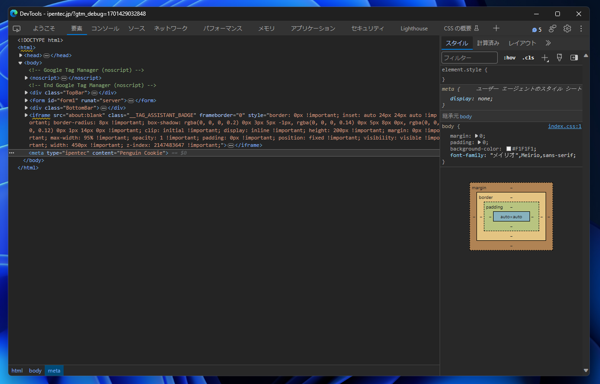Open the link-devices customize icon
This screenshot has height=384, width=600.
552,29
